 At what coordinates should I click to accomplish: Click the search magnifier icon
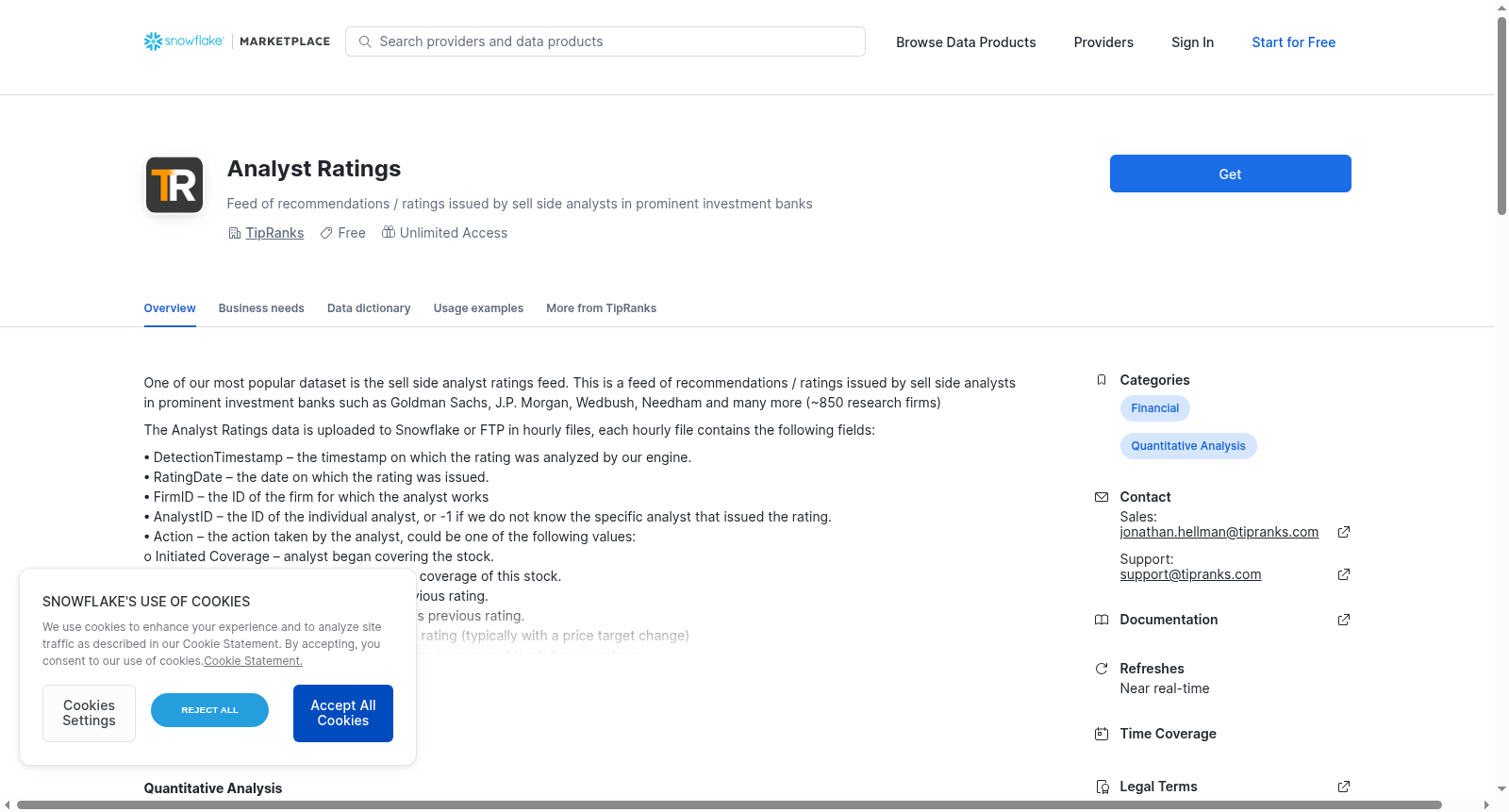(365, 41)
